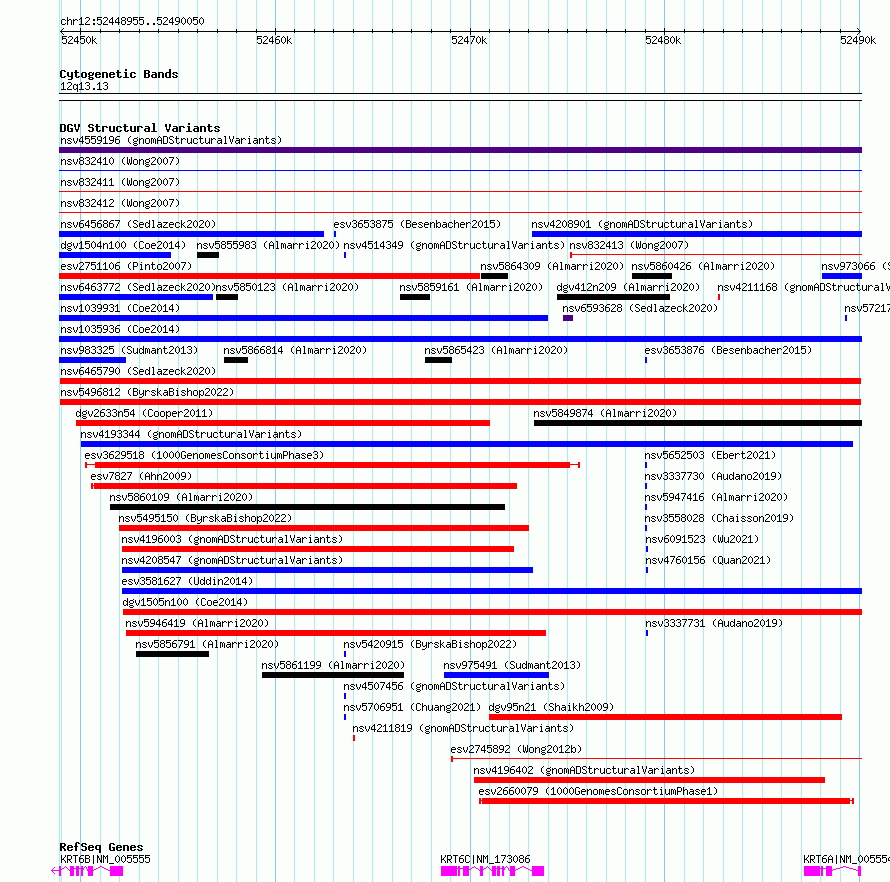This screenshot has width=890, height=882.
Task: Click nsv4211168 gnomAD variant label
Action: (x=803, y=287)
